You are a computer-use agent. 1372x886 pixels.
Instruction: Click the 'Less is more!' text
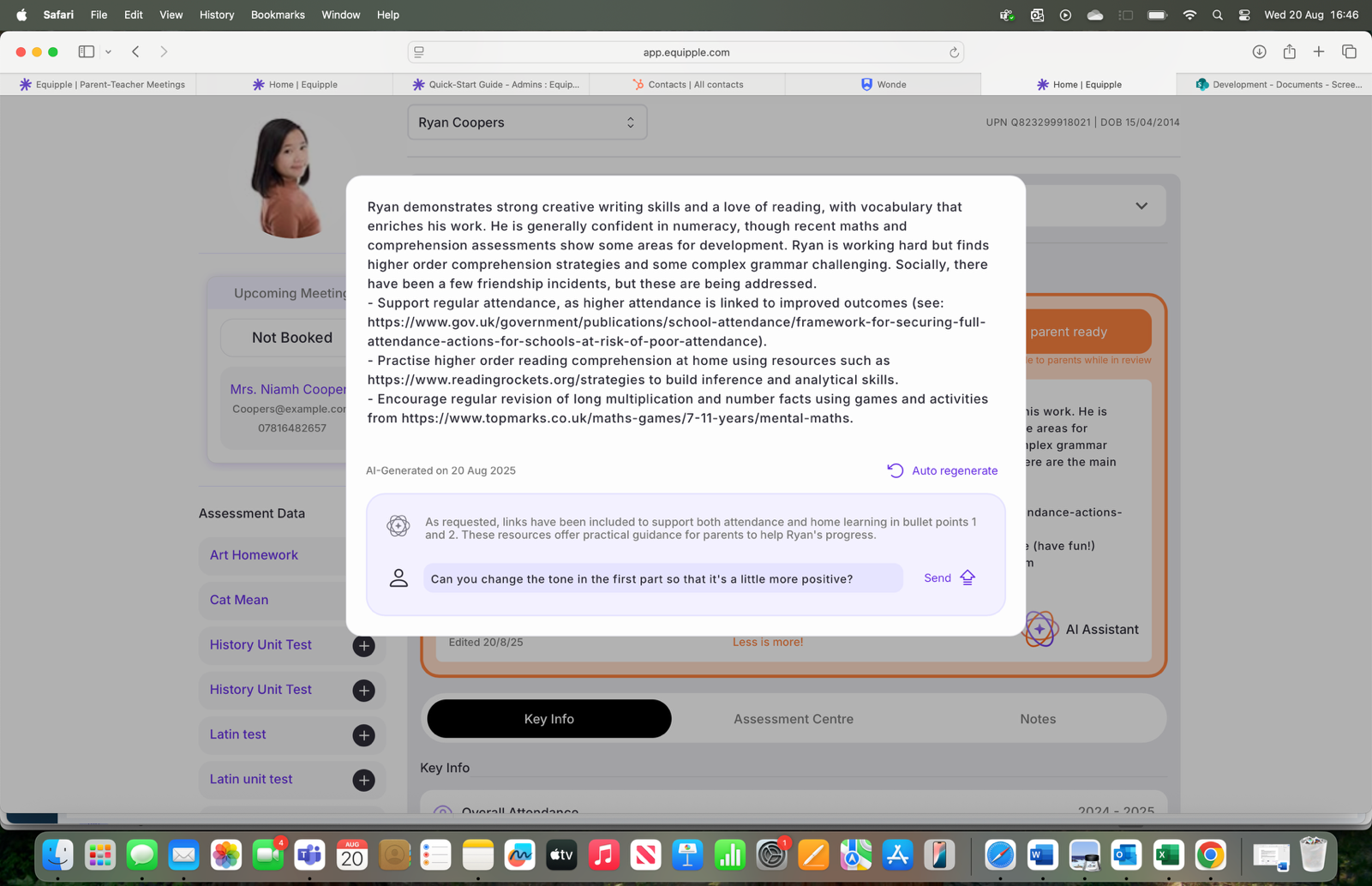point(768,642)
